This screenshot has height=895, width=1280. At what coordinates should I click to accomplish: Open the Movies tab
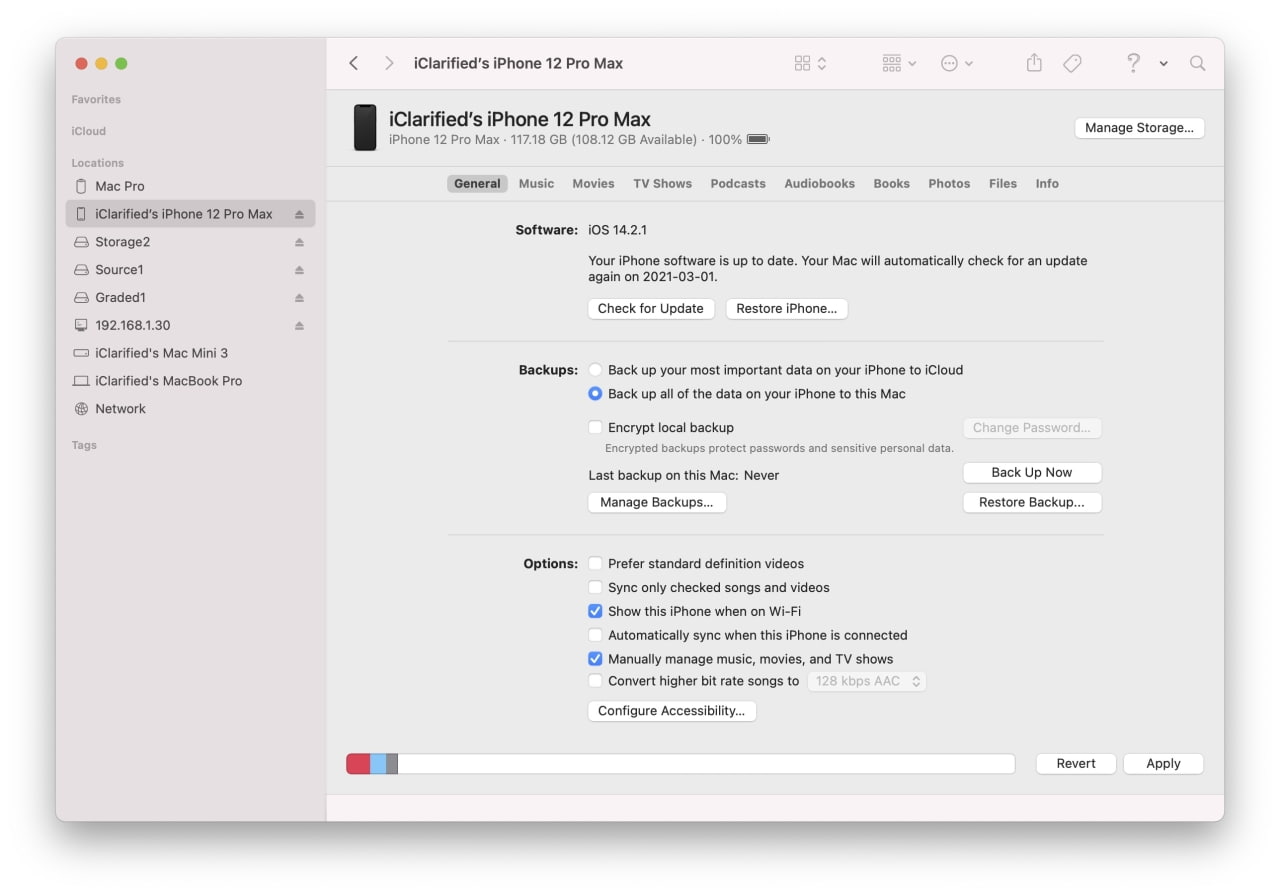click(x=593, y=184)
